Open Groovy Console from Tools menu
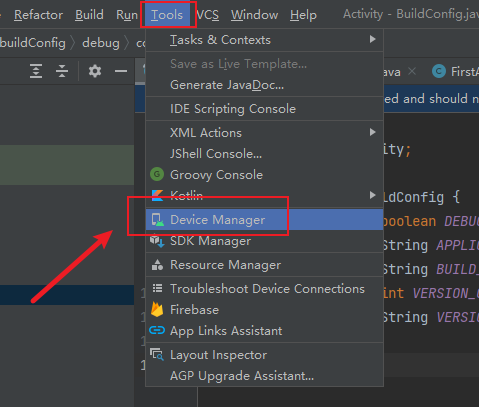Image resolution: width=479 pixels, height=407 pixels. click(264, 175)
